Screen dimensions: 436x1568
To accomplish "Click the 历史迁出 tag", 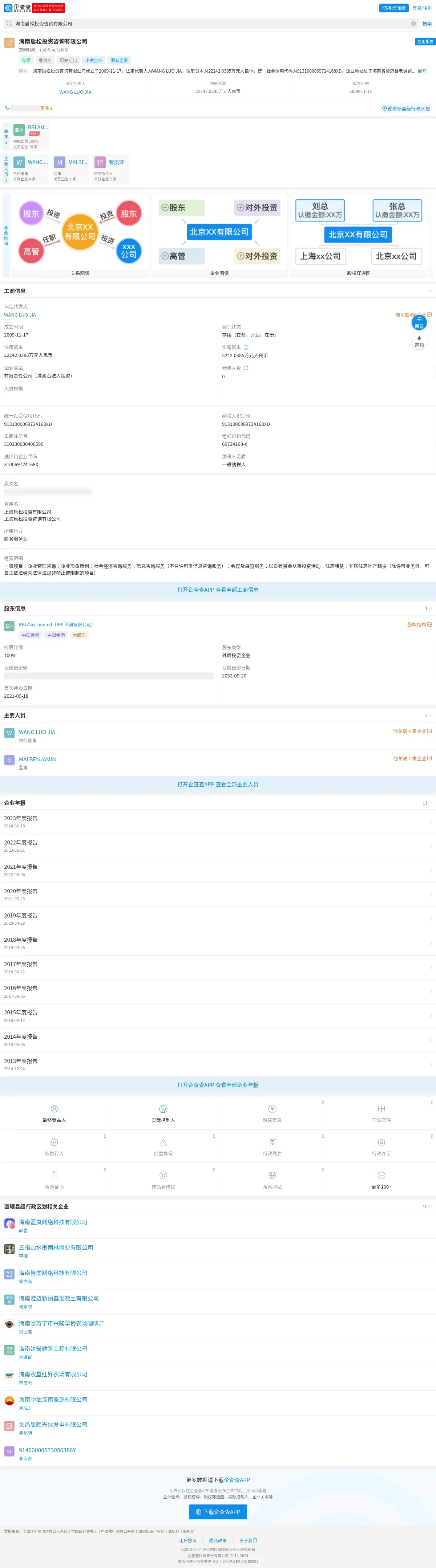I will [x=68, y=60].
